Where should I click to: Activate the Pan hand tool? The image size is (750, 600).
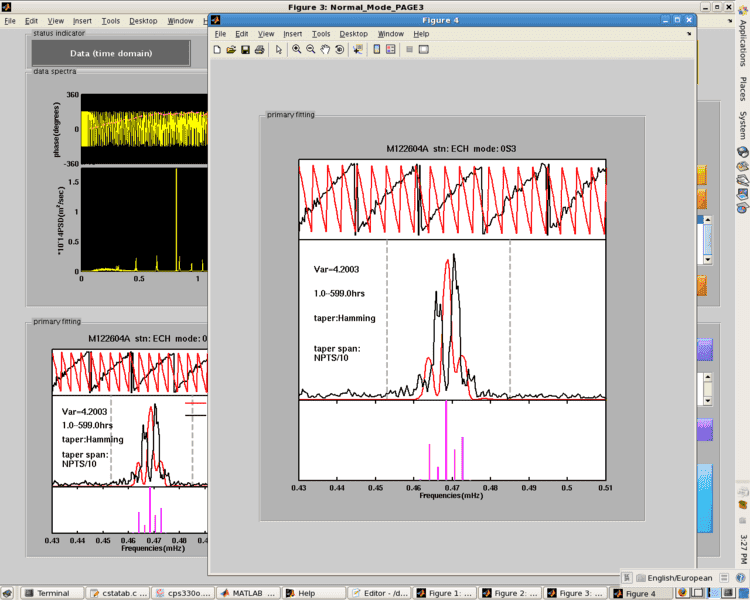325,49
